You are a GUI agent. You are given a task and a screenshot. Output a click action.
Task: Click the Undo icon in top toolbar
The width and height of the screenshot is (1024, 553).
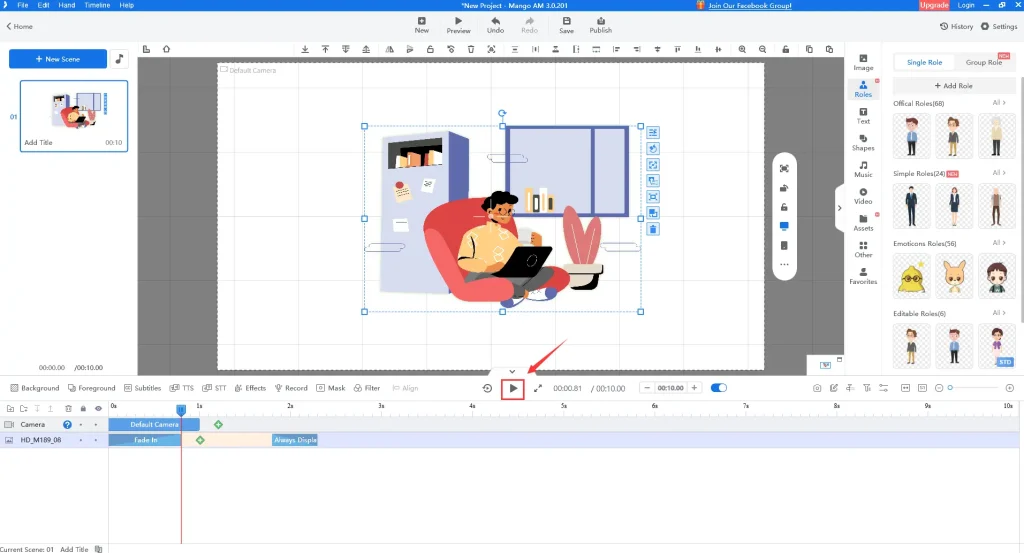(495, 25)
